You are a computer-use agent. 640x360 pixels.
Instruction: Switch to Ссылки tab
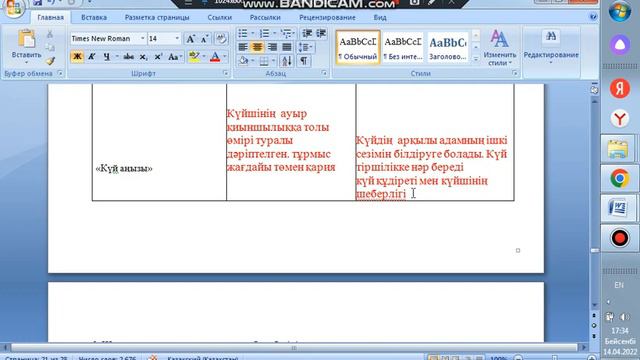(220, 18)
